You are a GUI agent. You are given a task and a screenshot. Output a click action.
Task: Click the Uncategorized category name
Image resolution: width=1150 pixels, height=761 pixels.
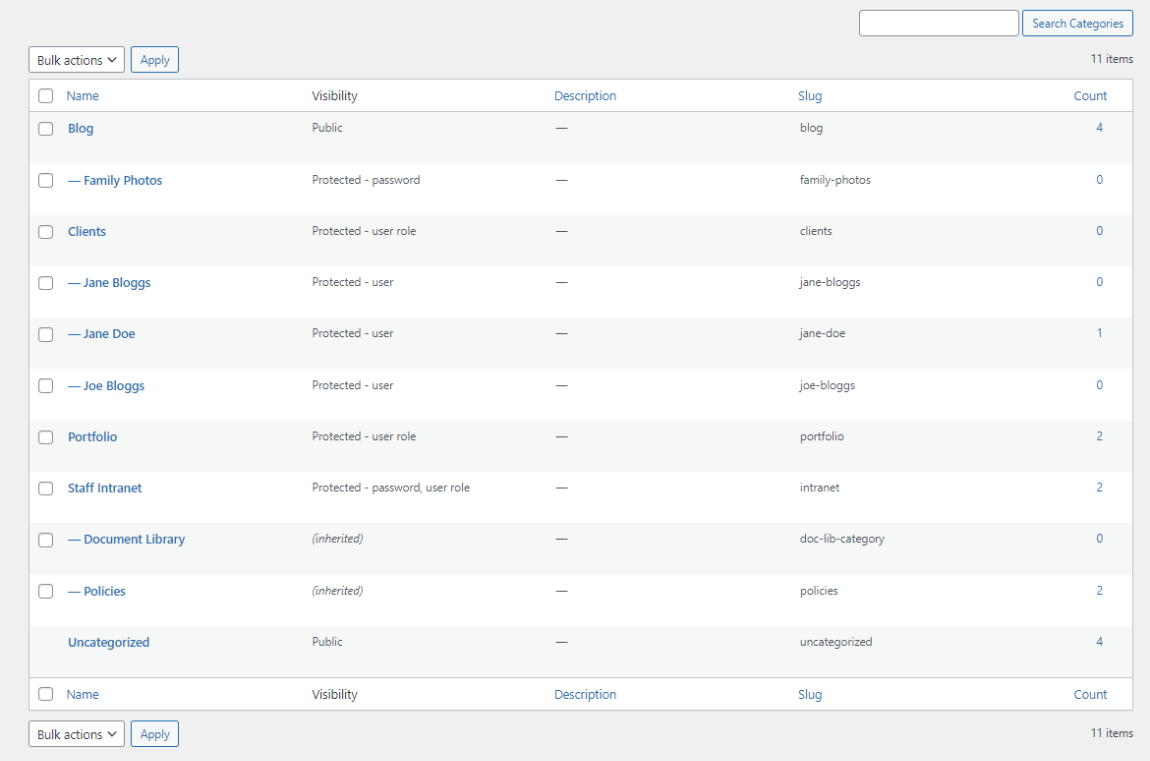click(109, 643)
